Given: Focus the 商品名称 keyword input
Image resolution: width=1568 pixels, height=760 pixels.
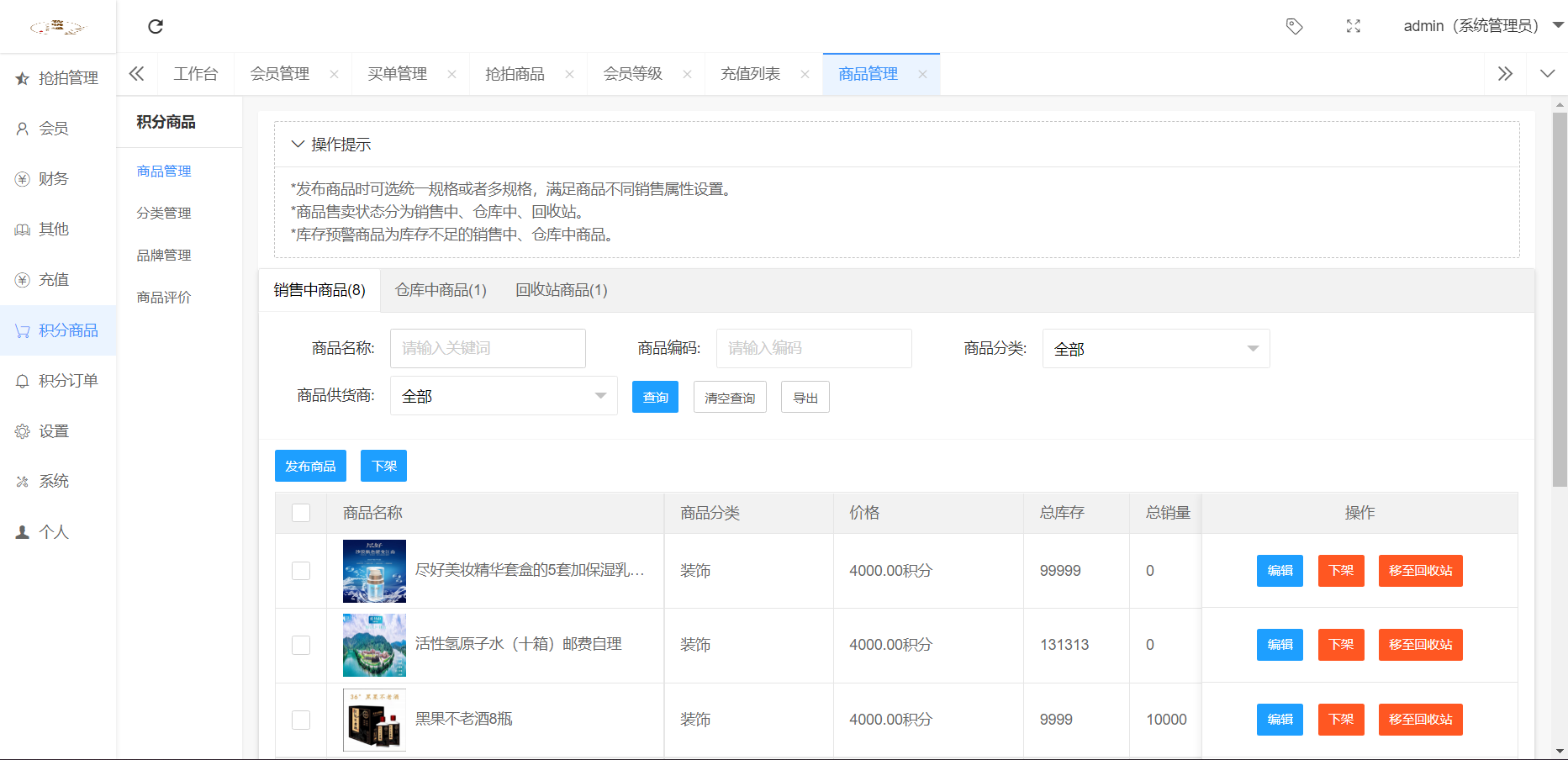Looking at the screenshot, I should (488, 348).
